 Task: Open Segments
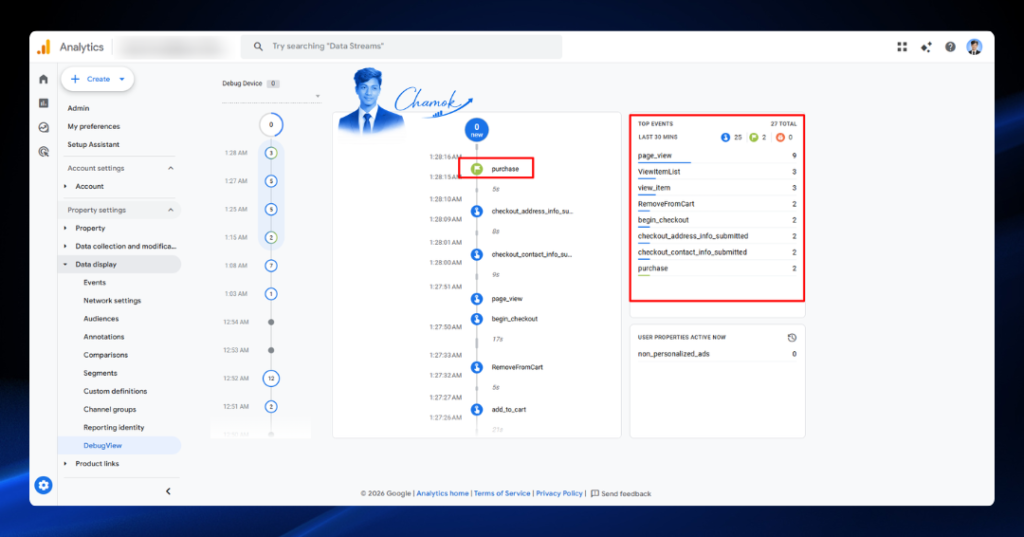[101, 373]
